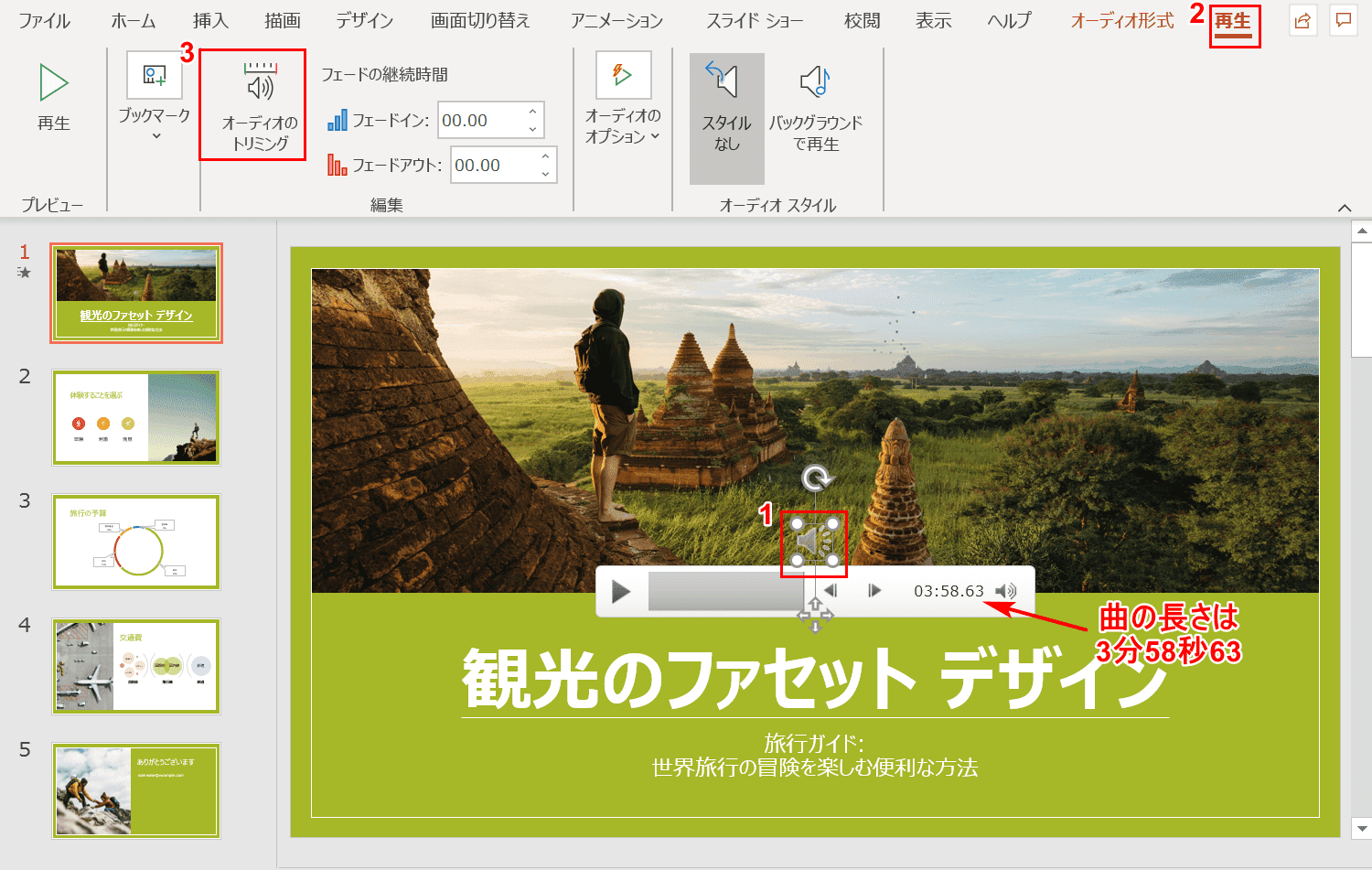Open the ヘルプ tab

[x=1010, y=20]
